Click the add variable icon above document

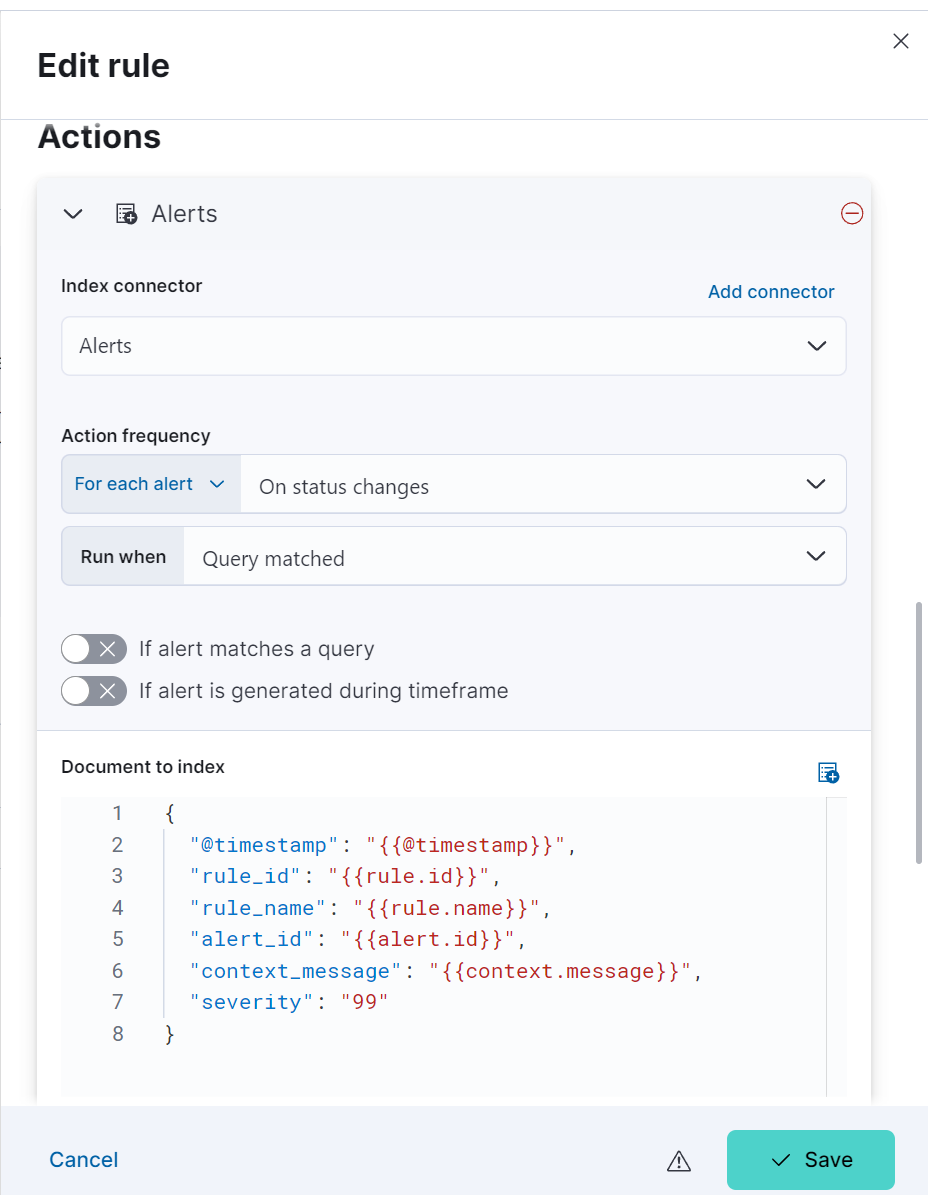click(828, 772)
